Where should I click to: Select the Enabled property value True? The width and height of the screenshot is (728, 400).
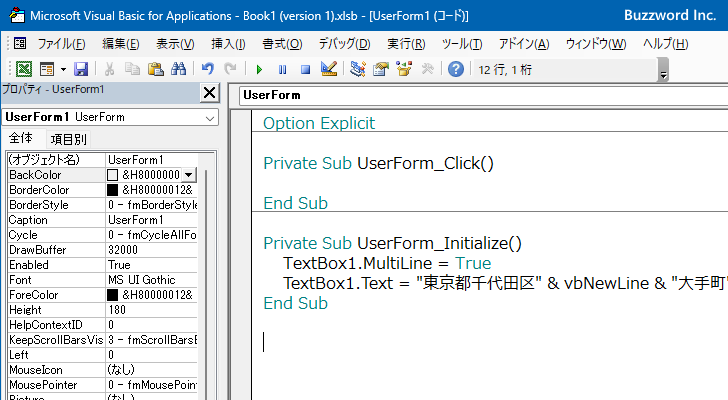[x=152, y=265]
